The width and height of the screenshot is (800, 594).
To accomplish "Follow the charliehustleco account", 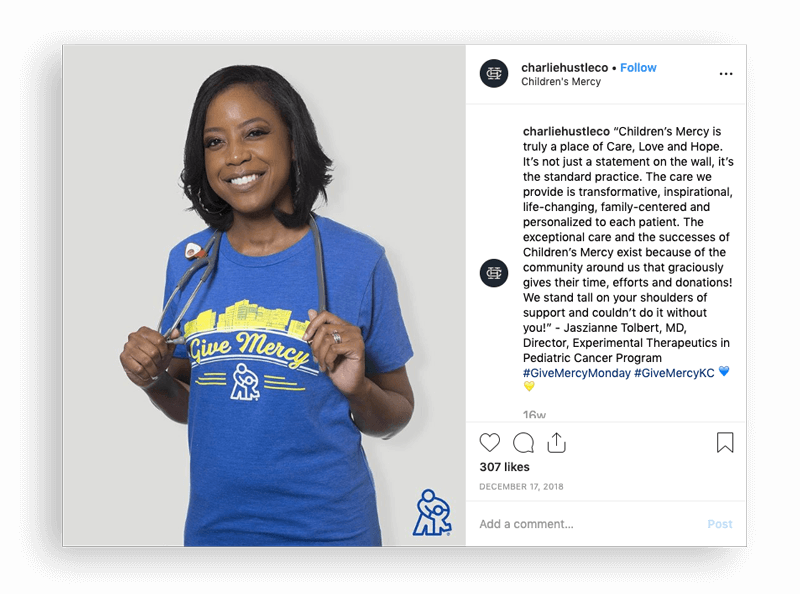I will [x=638, y=67].
